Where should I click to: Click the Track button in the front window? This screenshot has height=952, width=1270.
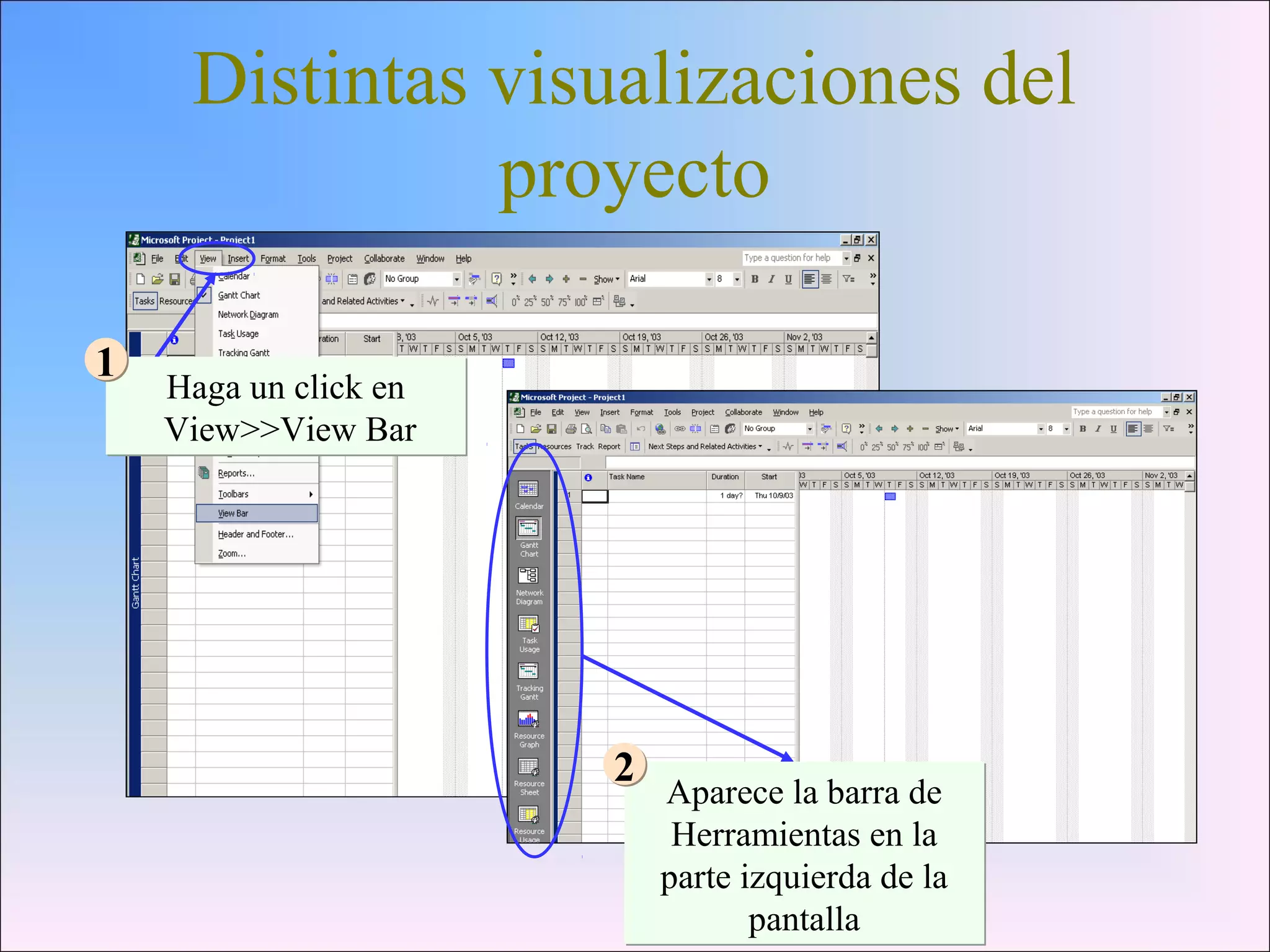point(585,446)
